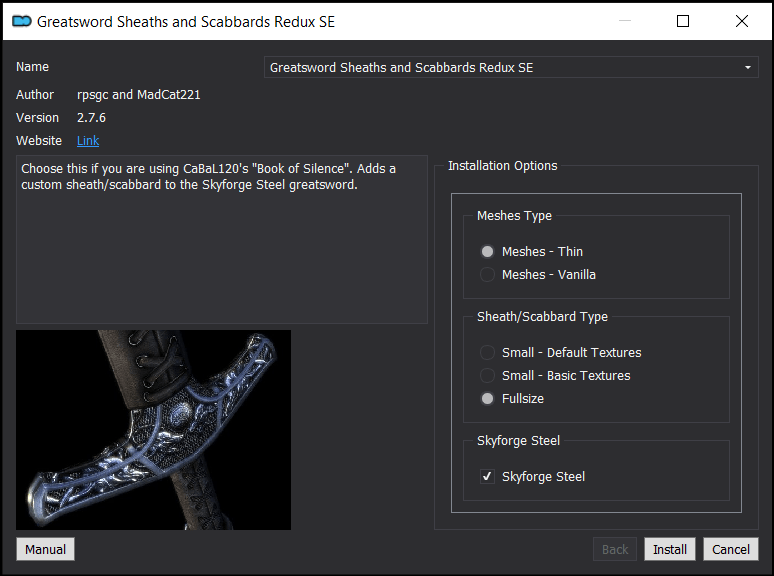This screenshot has height=576, width=774.
Task: Cancel the installer dialog
Action: pyautogui.click(x=731, y=549)
